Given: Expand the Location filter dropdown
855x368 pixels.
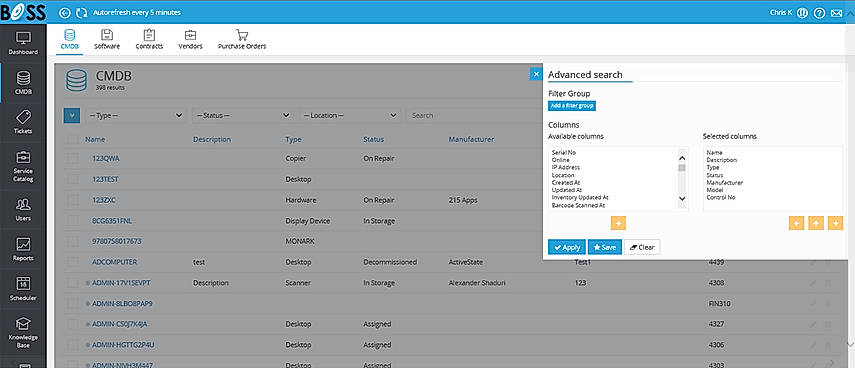Looking at the screenshot, I should [348, 116].
